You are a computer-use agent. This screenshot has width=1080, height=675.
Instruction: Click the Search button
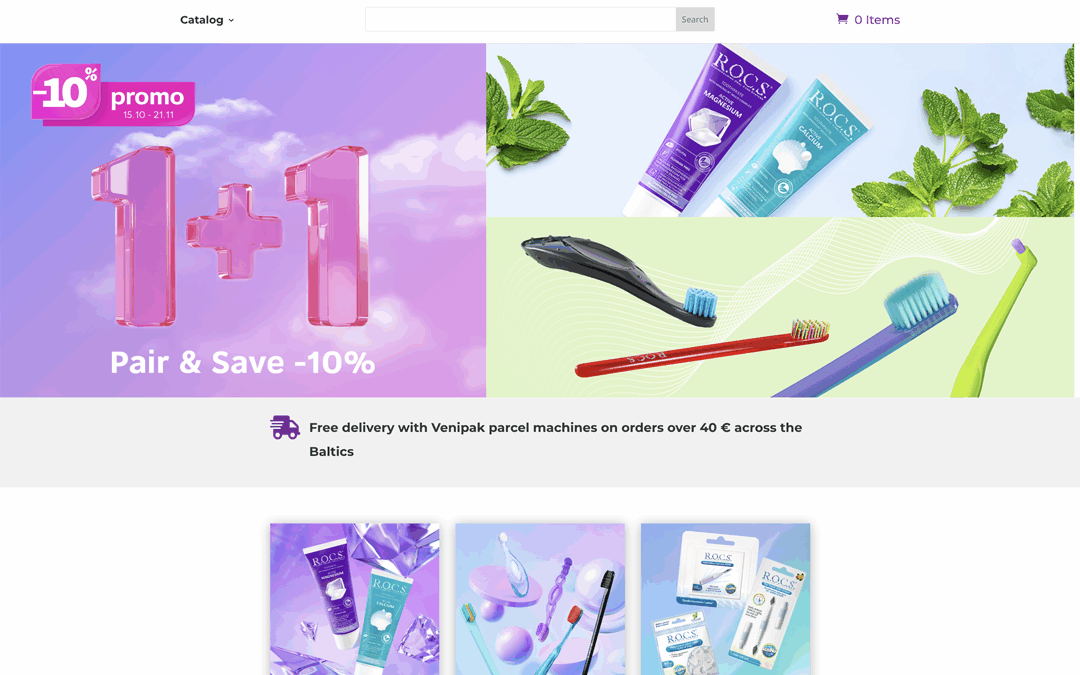[x=694, y=19]
